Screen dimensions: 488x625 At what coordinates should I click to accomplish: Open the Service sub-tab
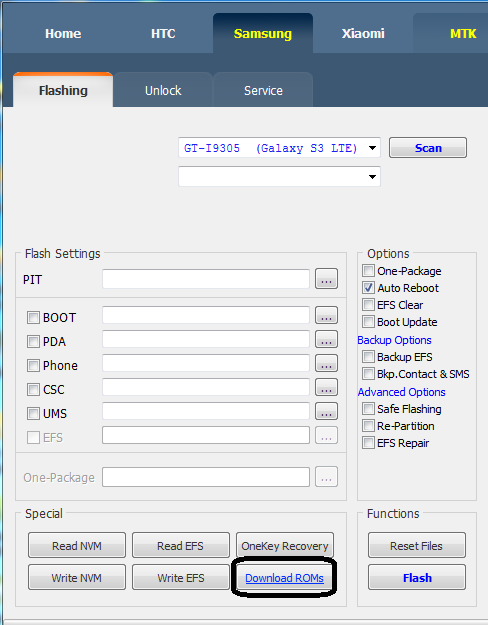point(263,90)
